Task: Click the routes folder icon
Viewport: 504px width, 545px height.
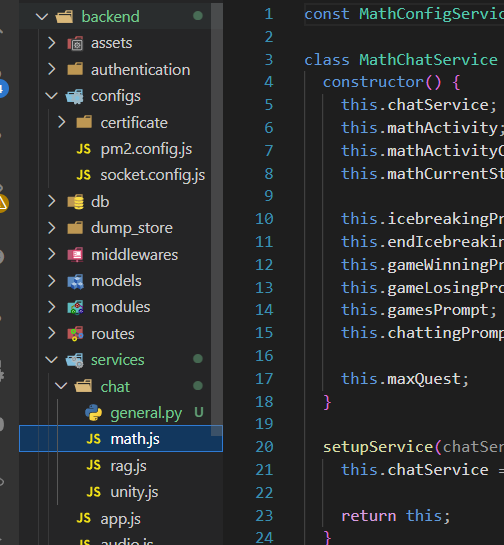Action: pos(75,334)
